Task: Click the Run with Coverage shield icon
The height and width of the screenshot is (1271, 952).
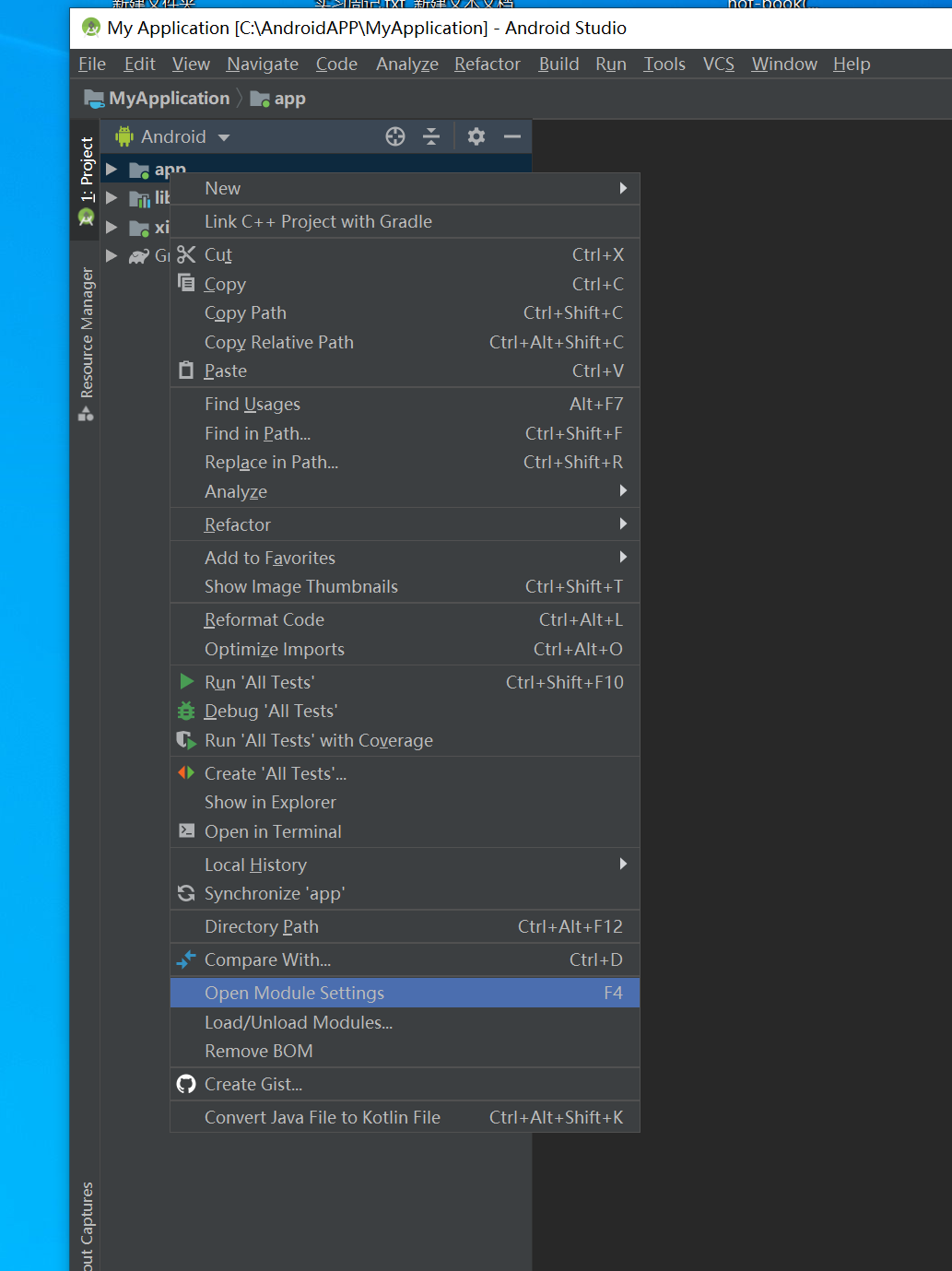Action: tap(186, 740)
